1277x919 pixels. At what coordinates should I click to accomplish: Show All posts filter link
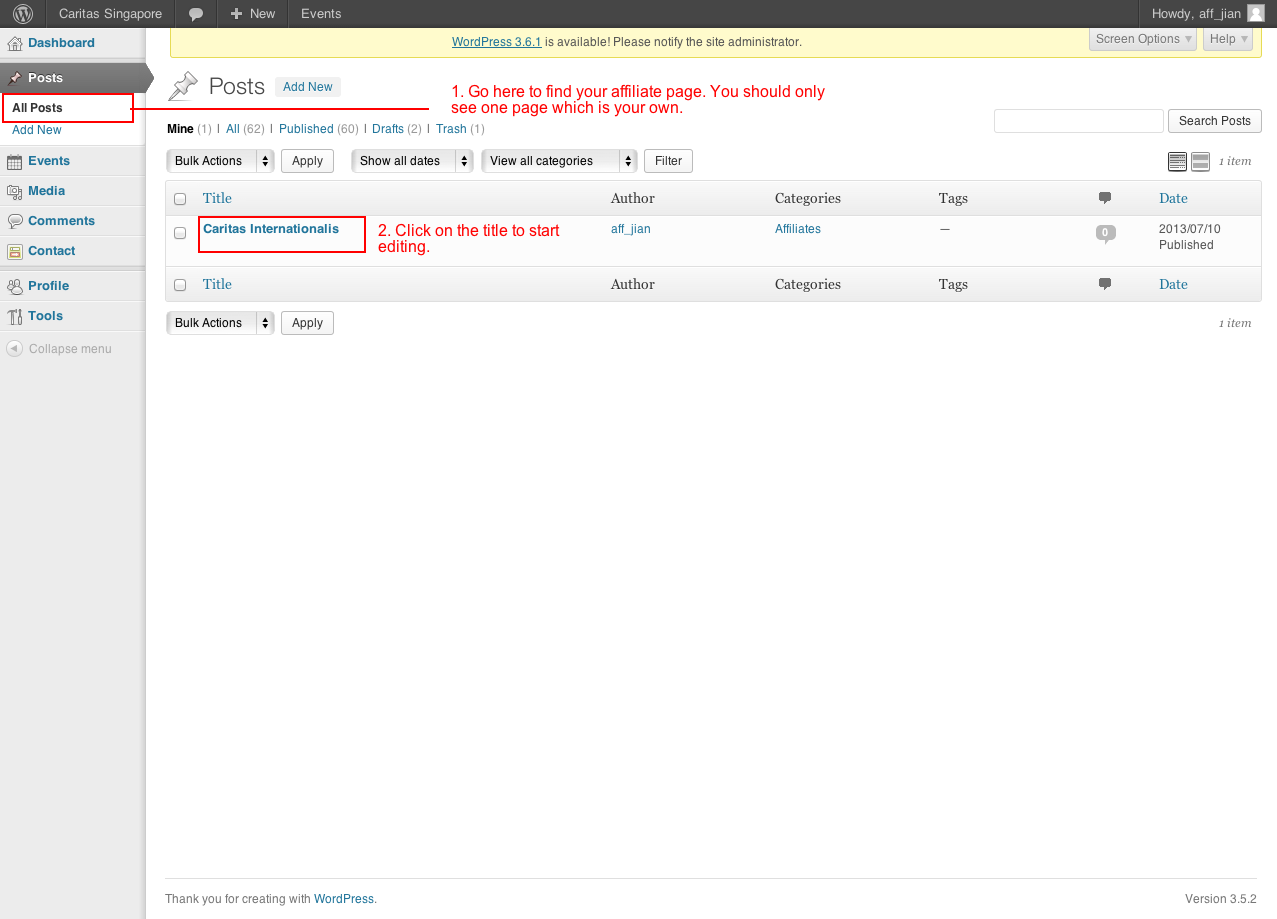(x=233, y=129)
